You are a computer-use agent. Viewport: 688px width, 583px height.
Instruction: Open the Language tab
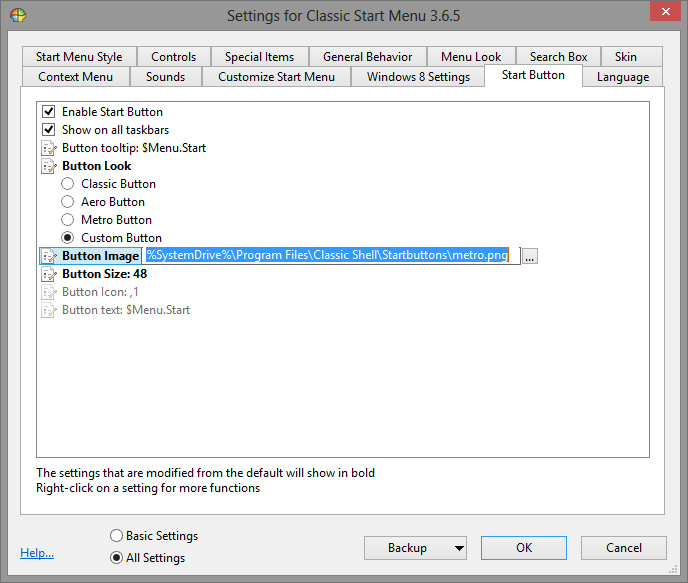click(623, 77)
